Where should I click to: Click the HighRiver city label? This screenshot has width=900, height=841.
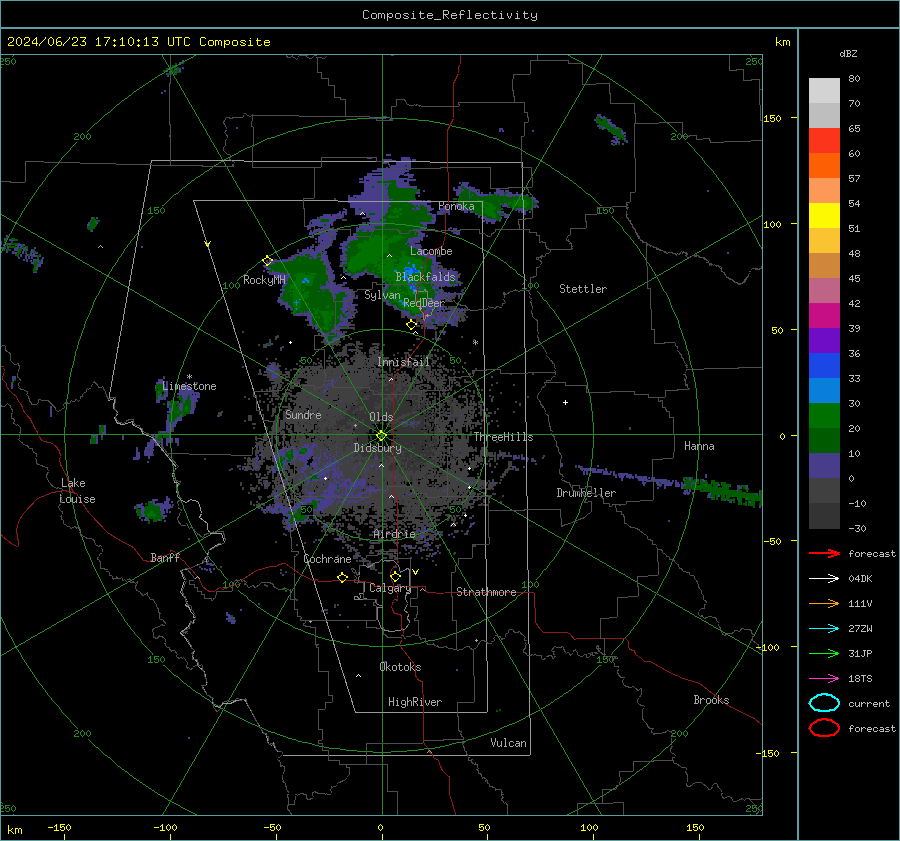(x=415, y=702)
